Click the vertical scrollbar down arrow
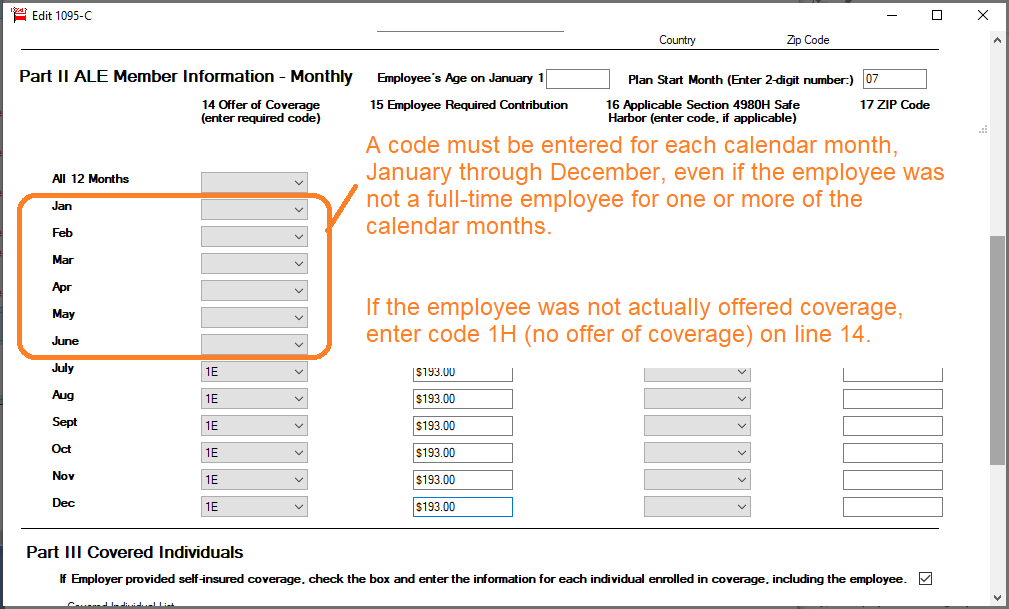This screenshot has width=1009, height=609. click(x=998, y=599)
